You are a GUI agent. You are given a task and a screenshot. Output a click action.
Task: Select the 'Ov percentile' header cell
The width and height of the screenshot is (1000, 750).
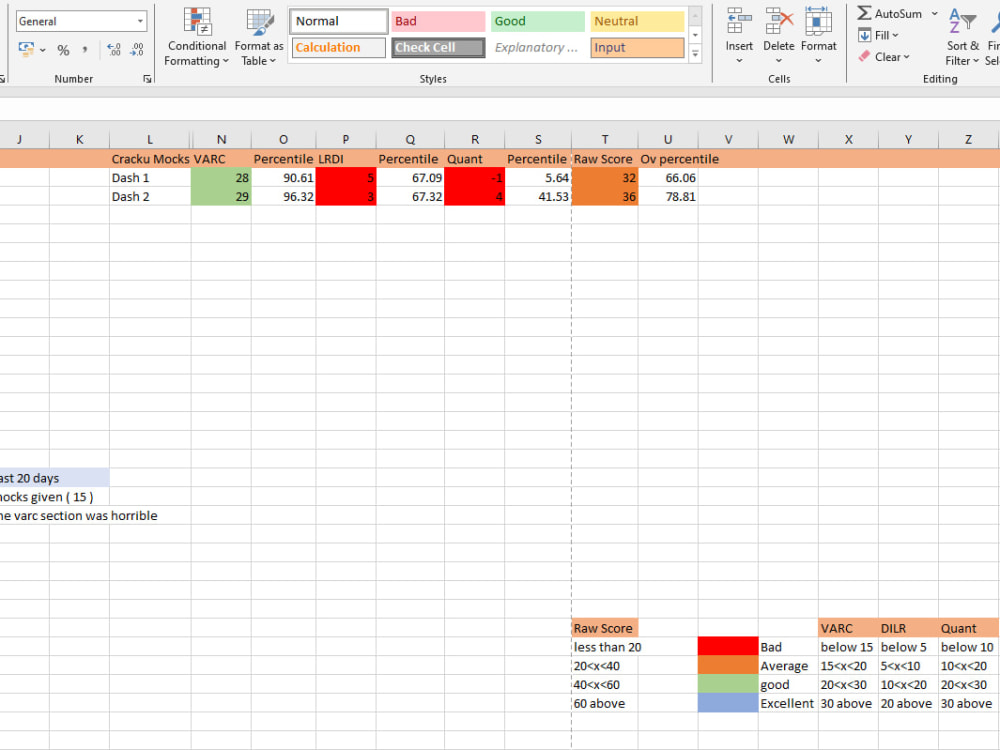pyautogui.click(x=668, y=159)
